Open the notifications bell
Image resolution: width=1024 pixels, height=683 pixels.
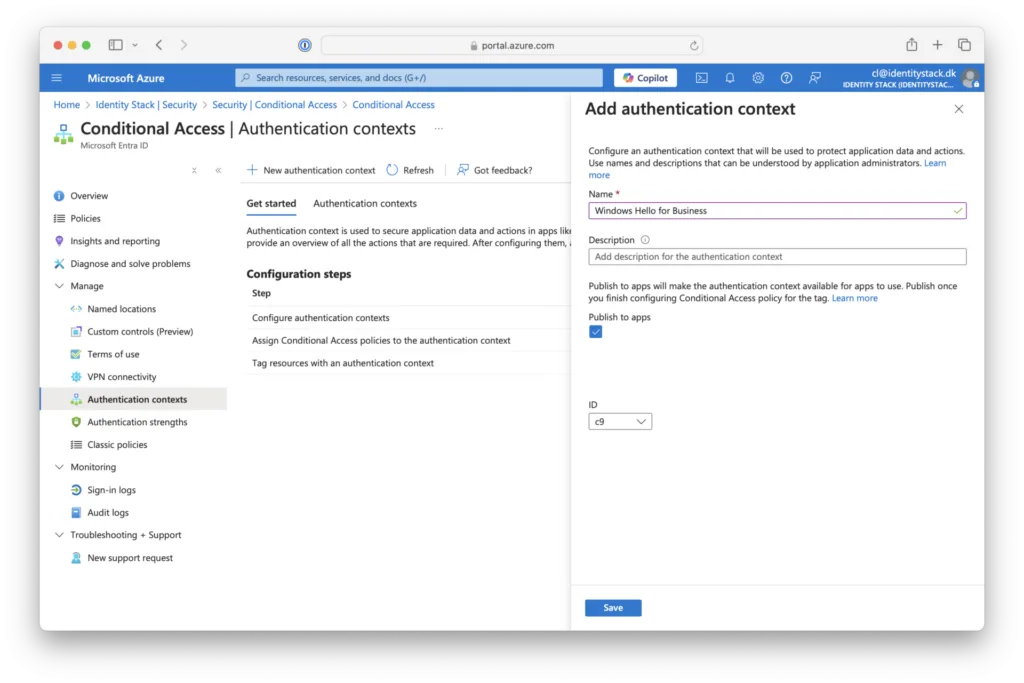coord(729,78)
